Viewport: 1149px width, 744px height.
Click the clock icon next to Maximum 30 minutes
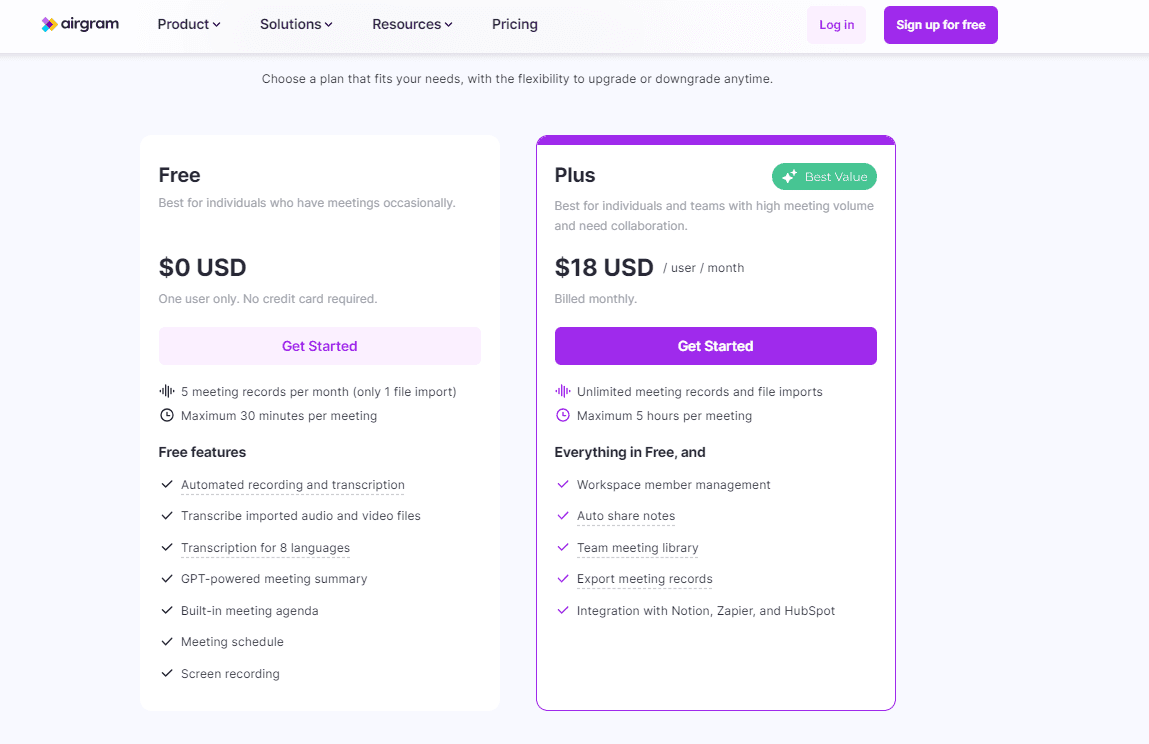(x=167, y=416)
